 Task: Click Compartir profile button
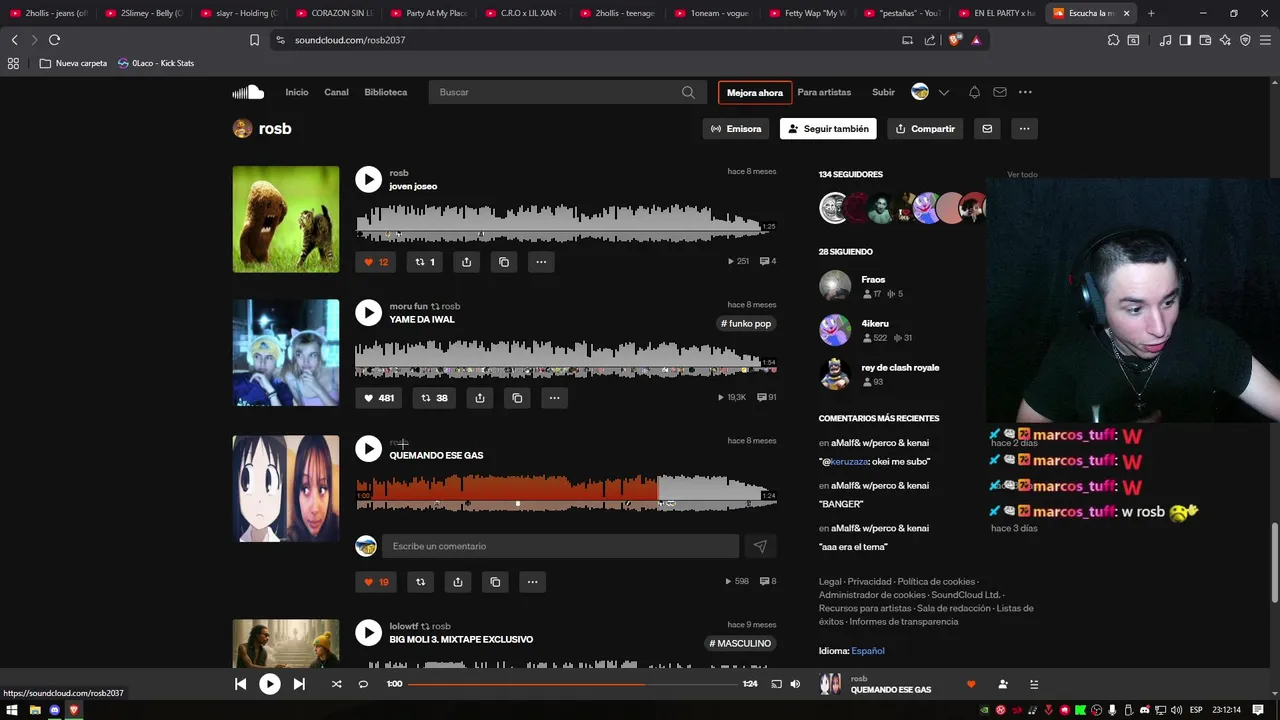pyautogui.click(x=925, y=129)
